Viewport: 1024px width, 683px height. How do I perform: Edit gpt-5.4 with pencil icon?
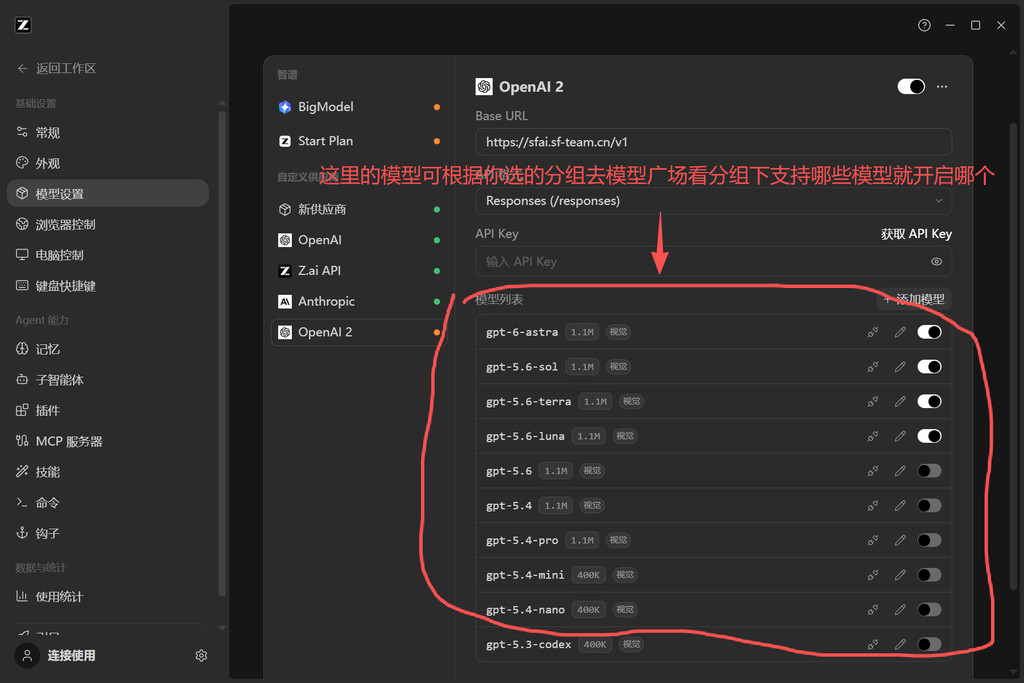point(900,505)
